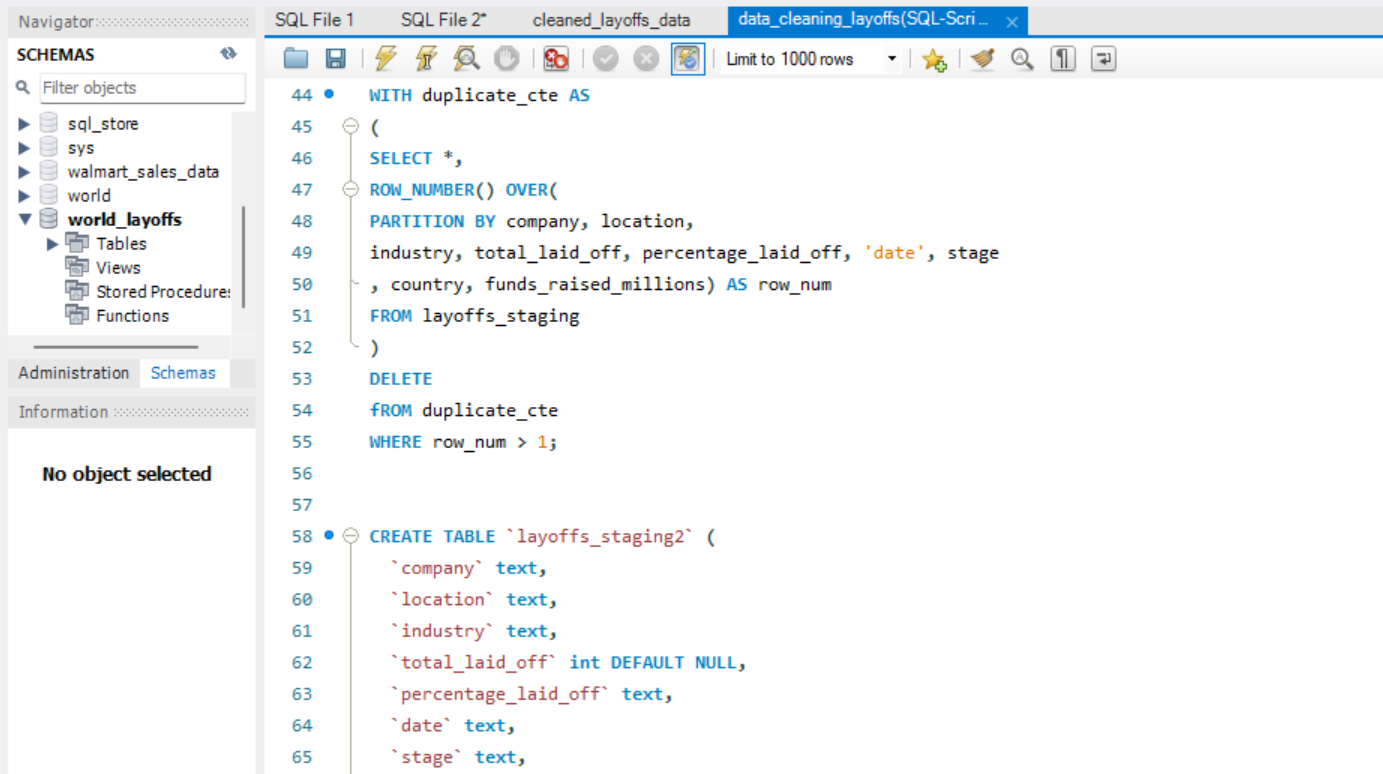Toggle invisible characters with the pilcrow icon

coord(1063,59)
